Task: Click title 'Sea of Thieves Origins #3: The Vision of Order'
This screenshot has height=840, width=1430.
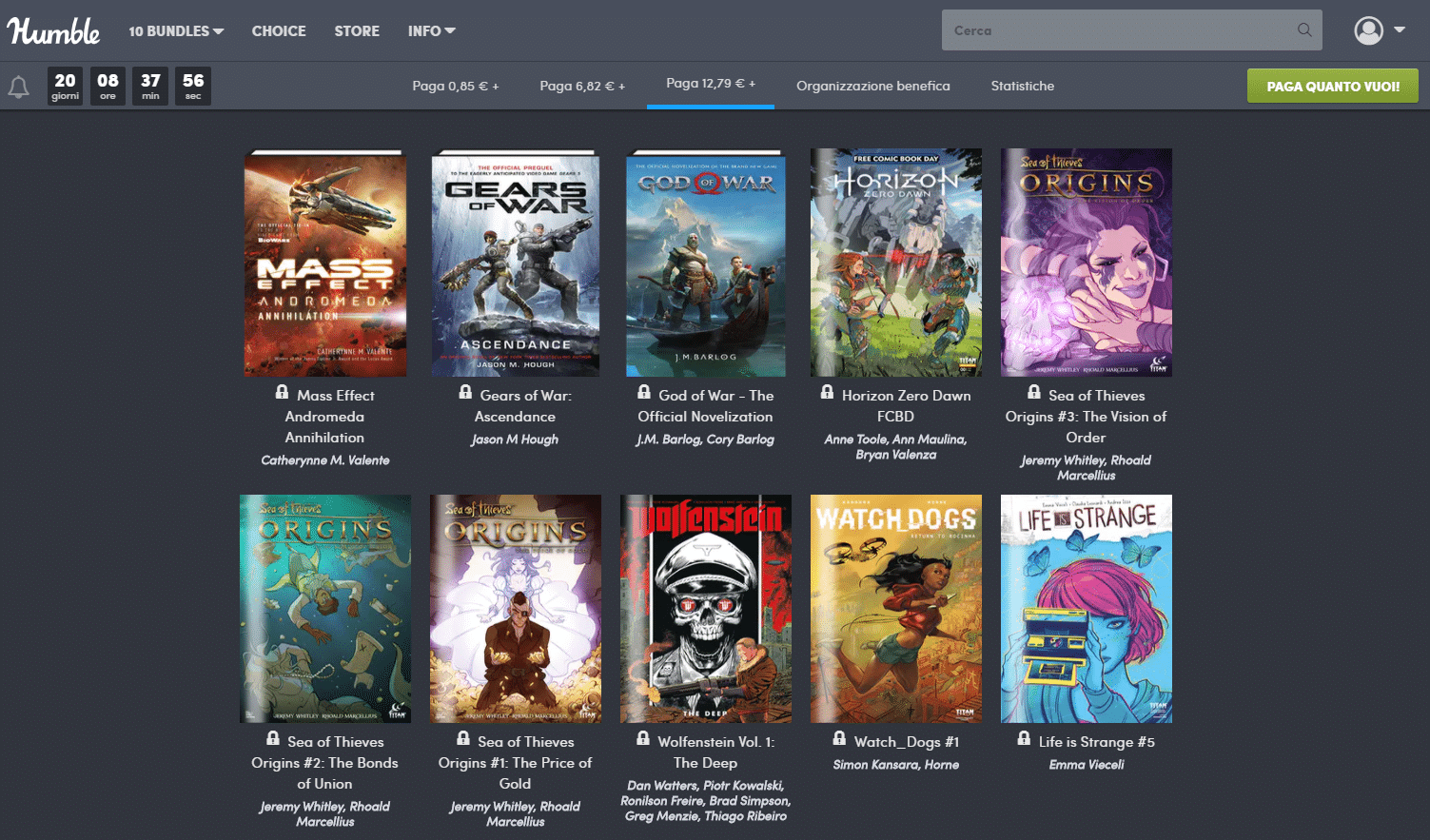Action: 1087,417
